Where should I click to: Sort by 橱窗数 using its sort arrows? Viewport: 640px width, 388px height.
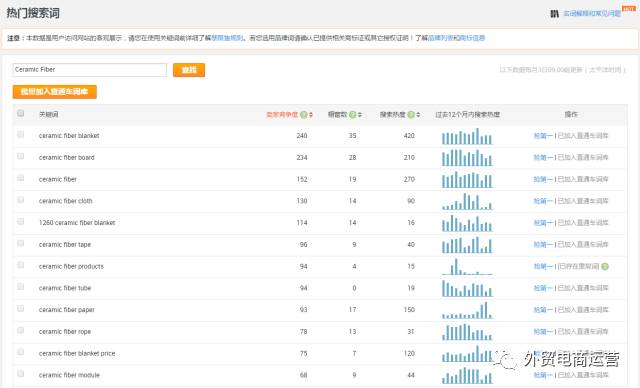coord(360,115)
